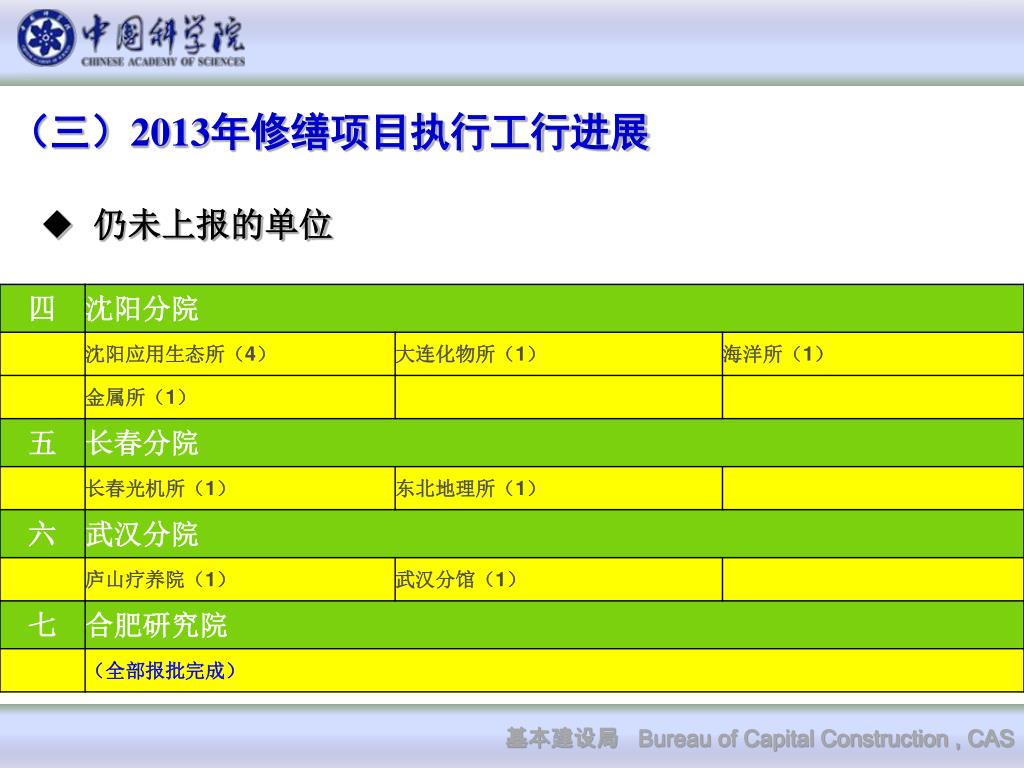Viewport: 1024px width, 768px height.
Task: Click the Chinese Academy of Sciences logo emblem
Action: [45, 38]
